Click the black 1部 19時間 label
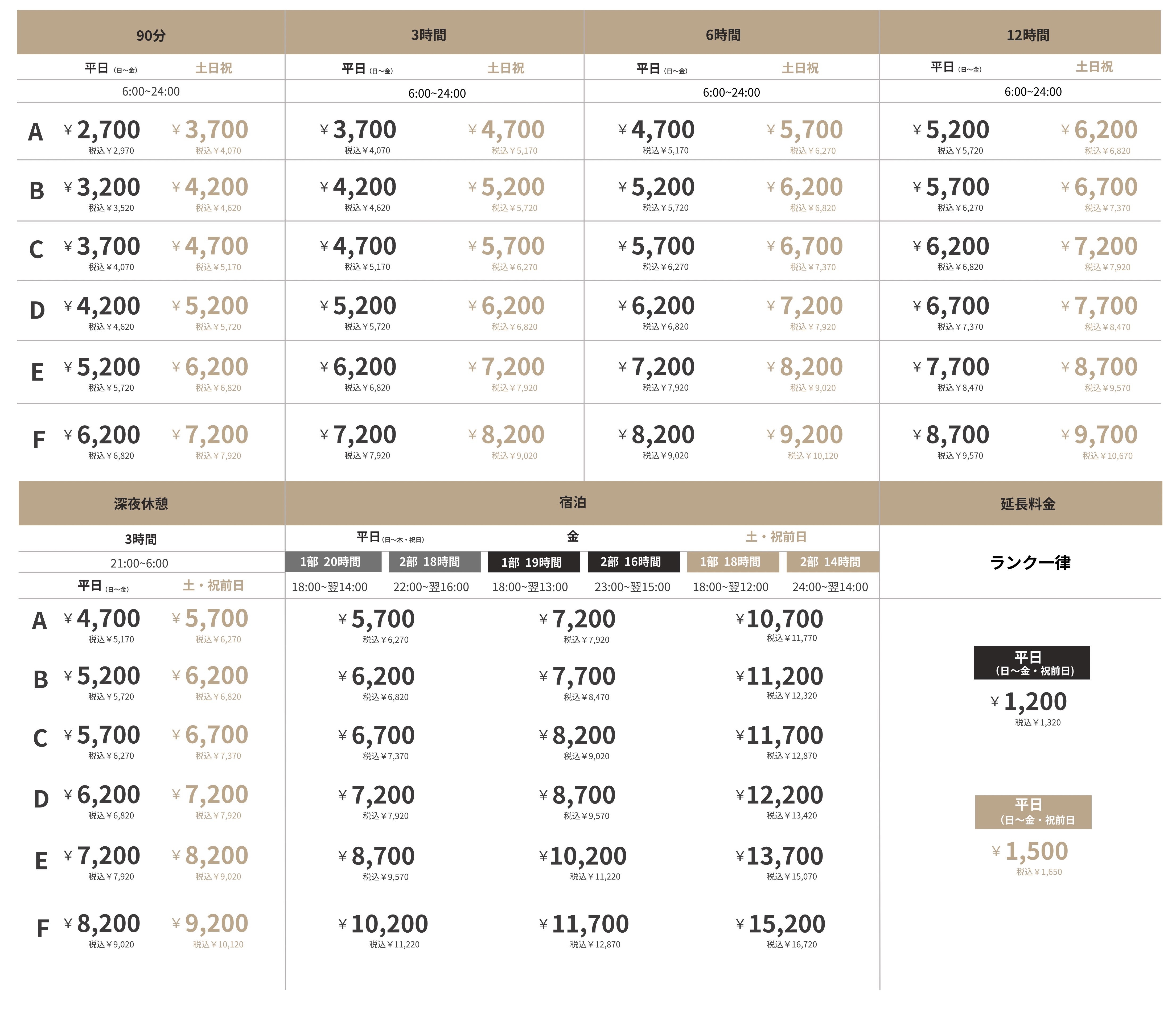Screen dimensions: 1176x1009 533,562
